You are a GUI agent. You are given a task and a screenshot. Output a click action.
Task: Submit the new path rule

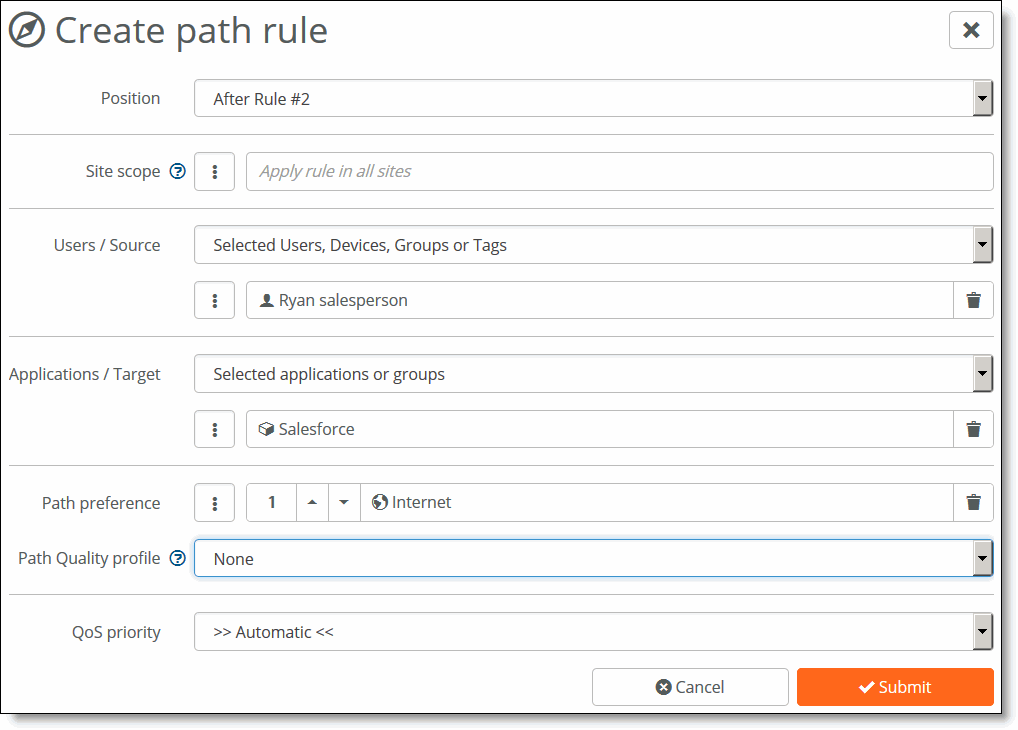[895, 687]
